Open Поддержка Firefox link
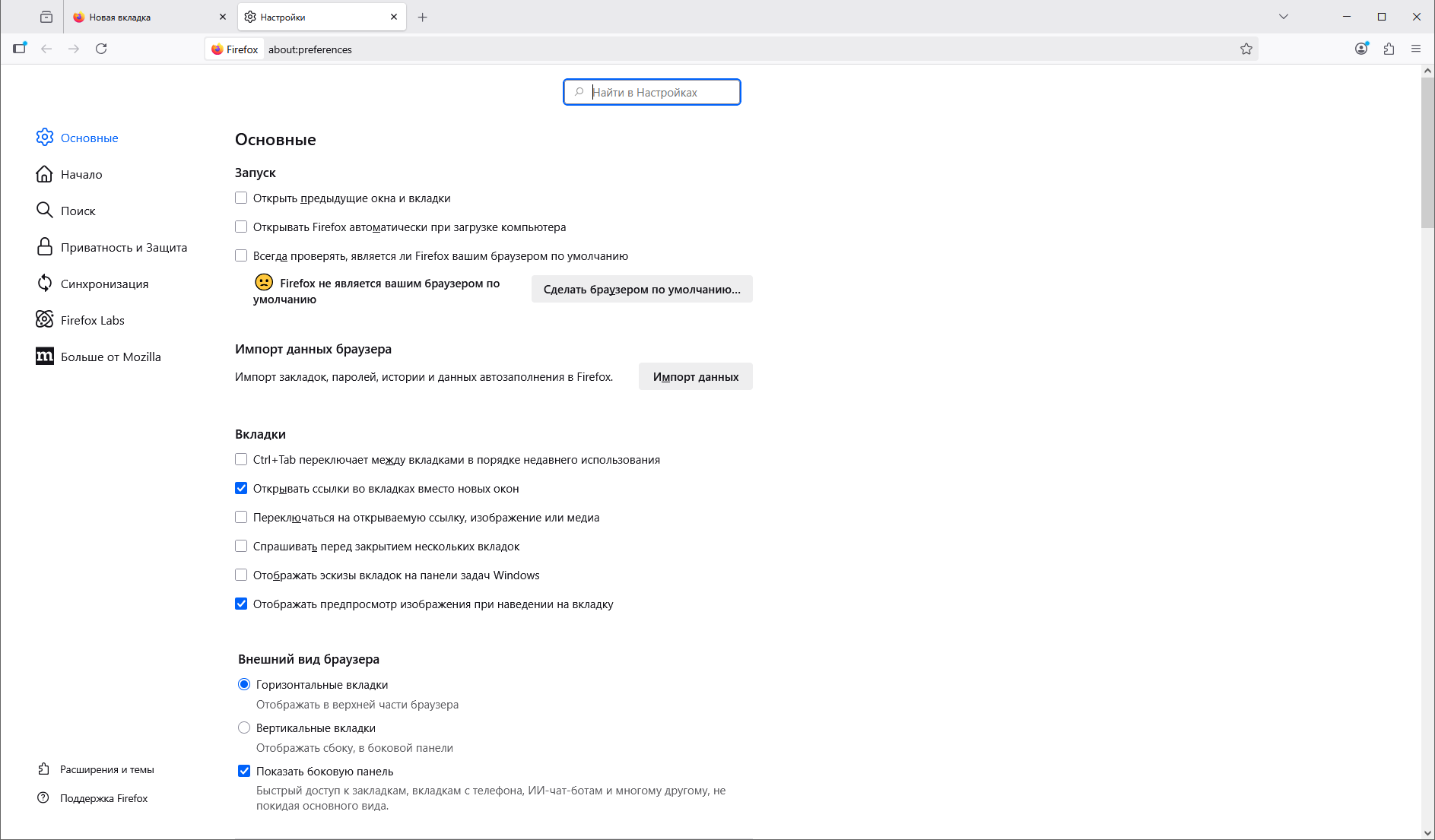1435x840 pixels. pyautogui.click(x=104, y=798)
